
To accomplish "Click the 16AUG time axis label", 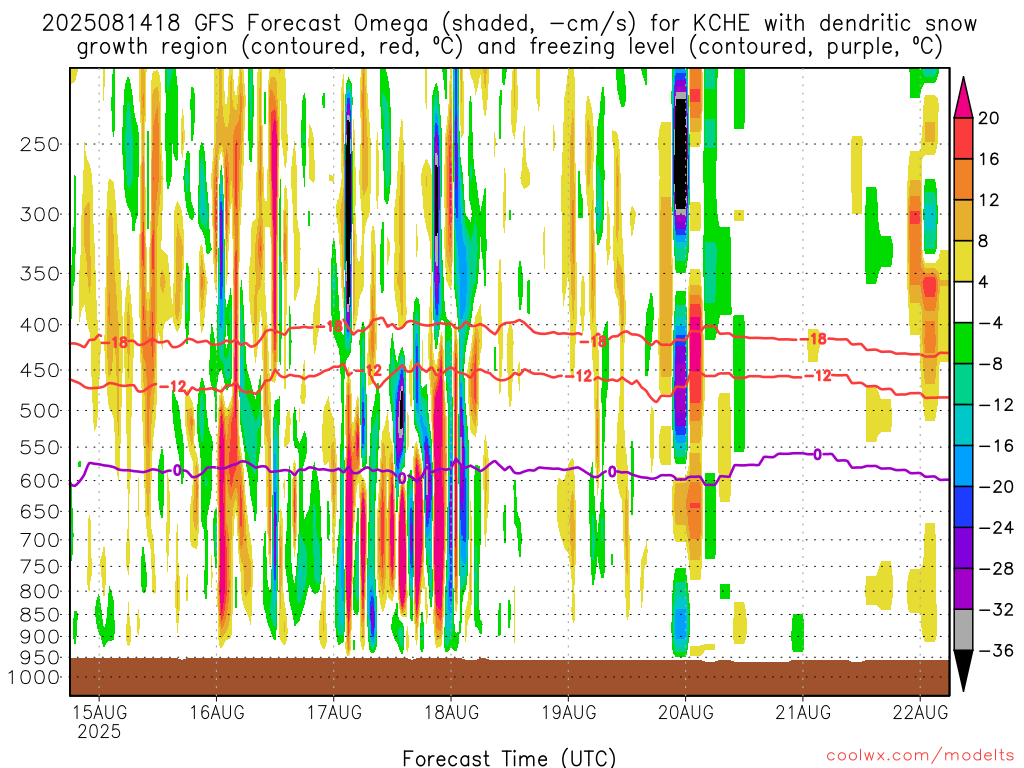I will [217, 712].
